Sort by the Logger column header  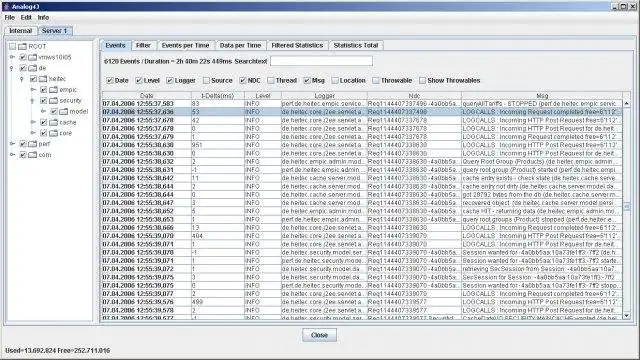pyautogui.click(x=324, y=96)
